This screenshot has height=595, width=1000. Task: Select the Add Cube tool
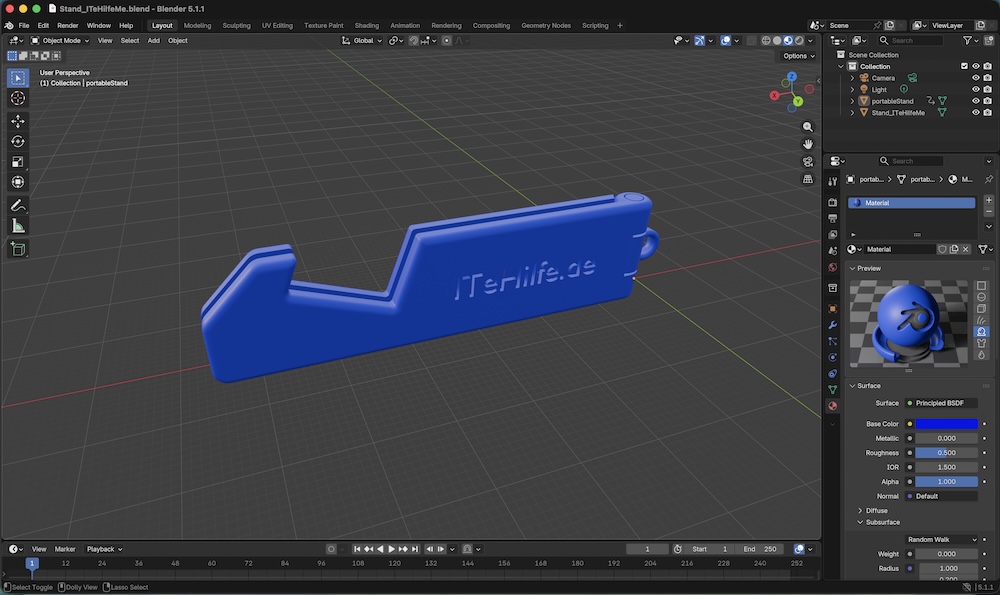pos(18,249)
